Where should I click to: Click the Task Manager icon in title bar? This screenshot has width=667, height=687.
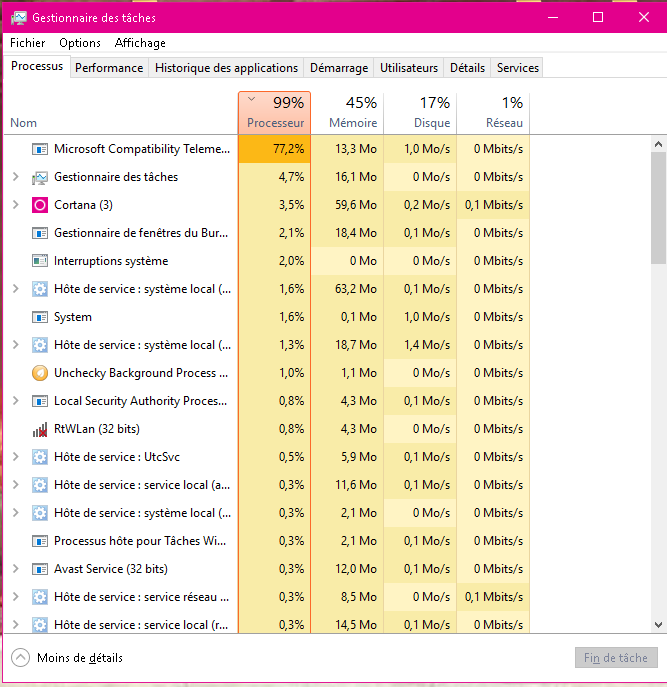click(19, 18)
